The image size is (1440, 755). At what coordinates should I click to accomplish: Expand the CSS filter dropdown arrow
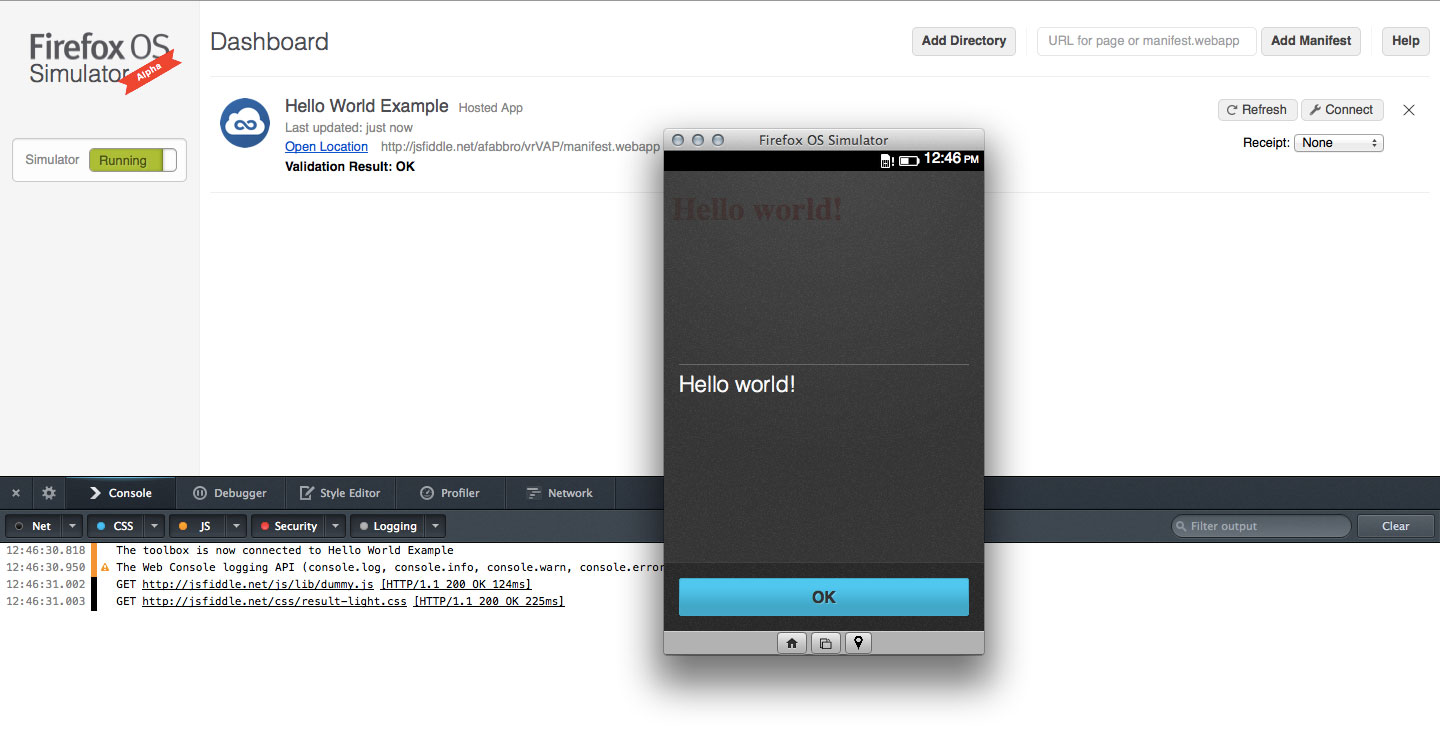click(x=154, y=526)
